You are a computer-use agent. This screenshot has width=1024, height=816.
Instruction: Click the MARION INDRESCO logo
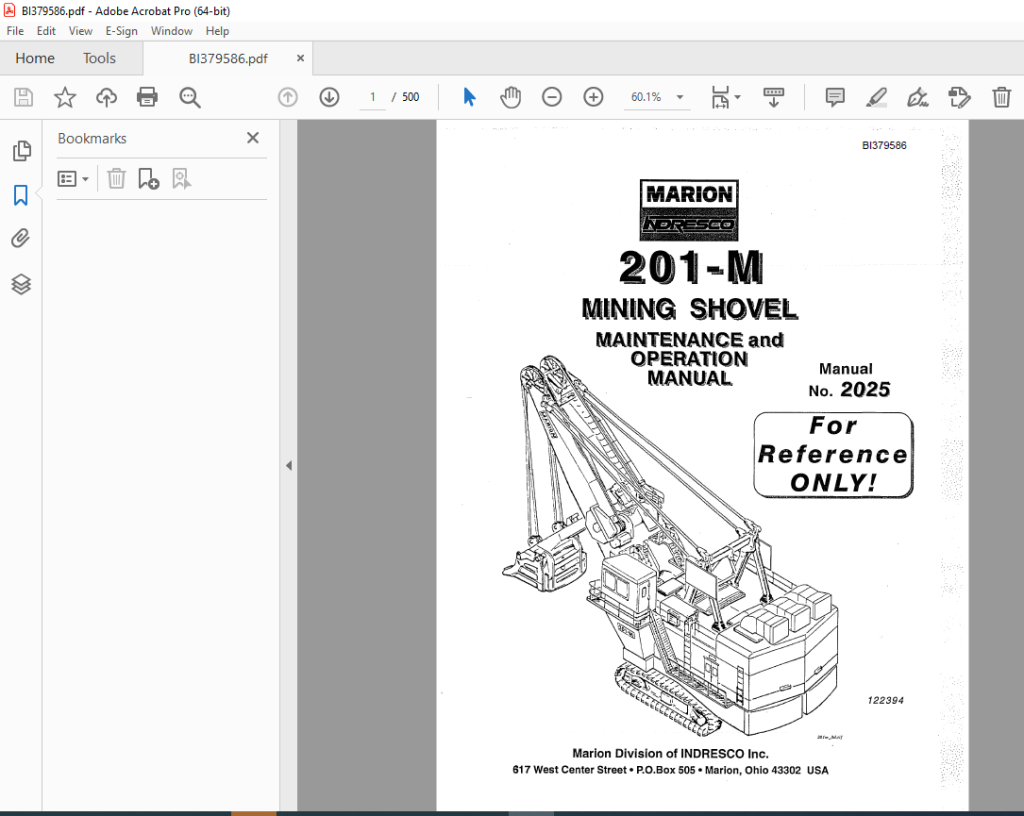point(689,210)
